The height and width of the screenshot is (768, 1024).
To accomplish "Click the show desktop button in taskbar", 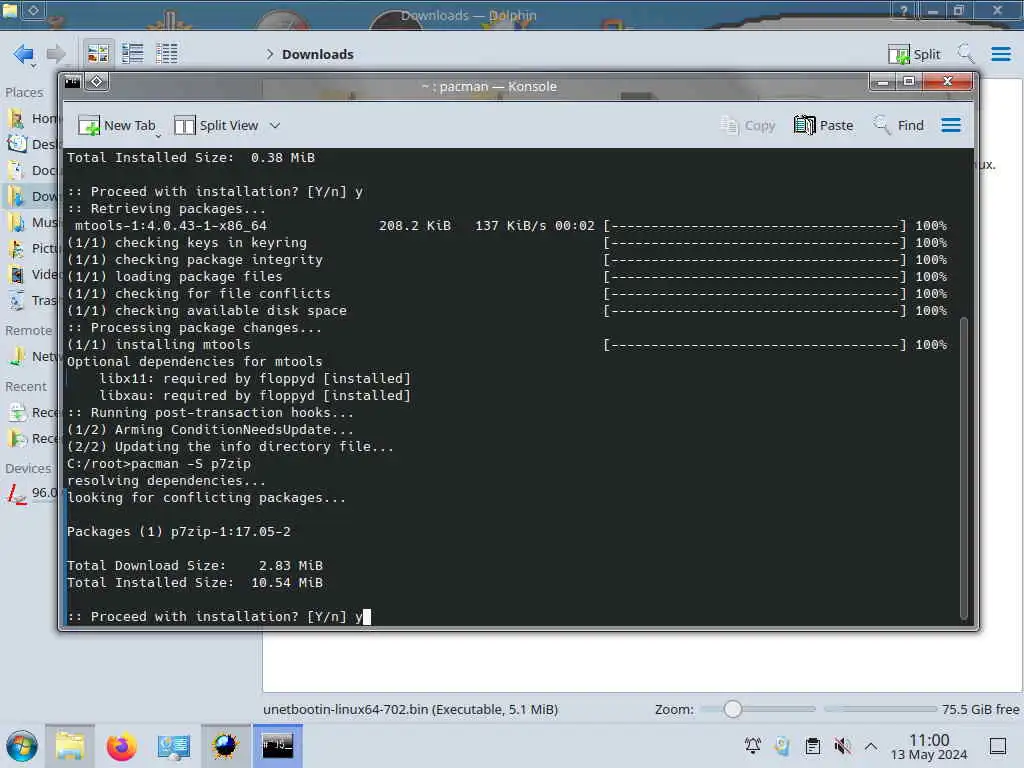I will click(x=997, y=746).
